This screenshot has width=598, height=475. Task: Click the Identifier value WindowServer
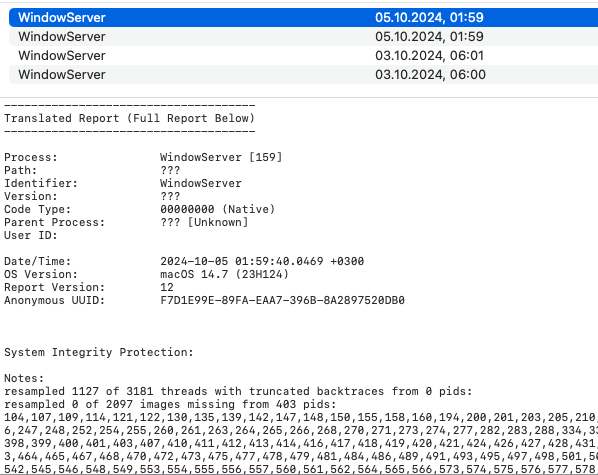click(201, 183)
